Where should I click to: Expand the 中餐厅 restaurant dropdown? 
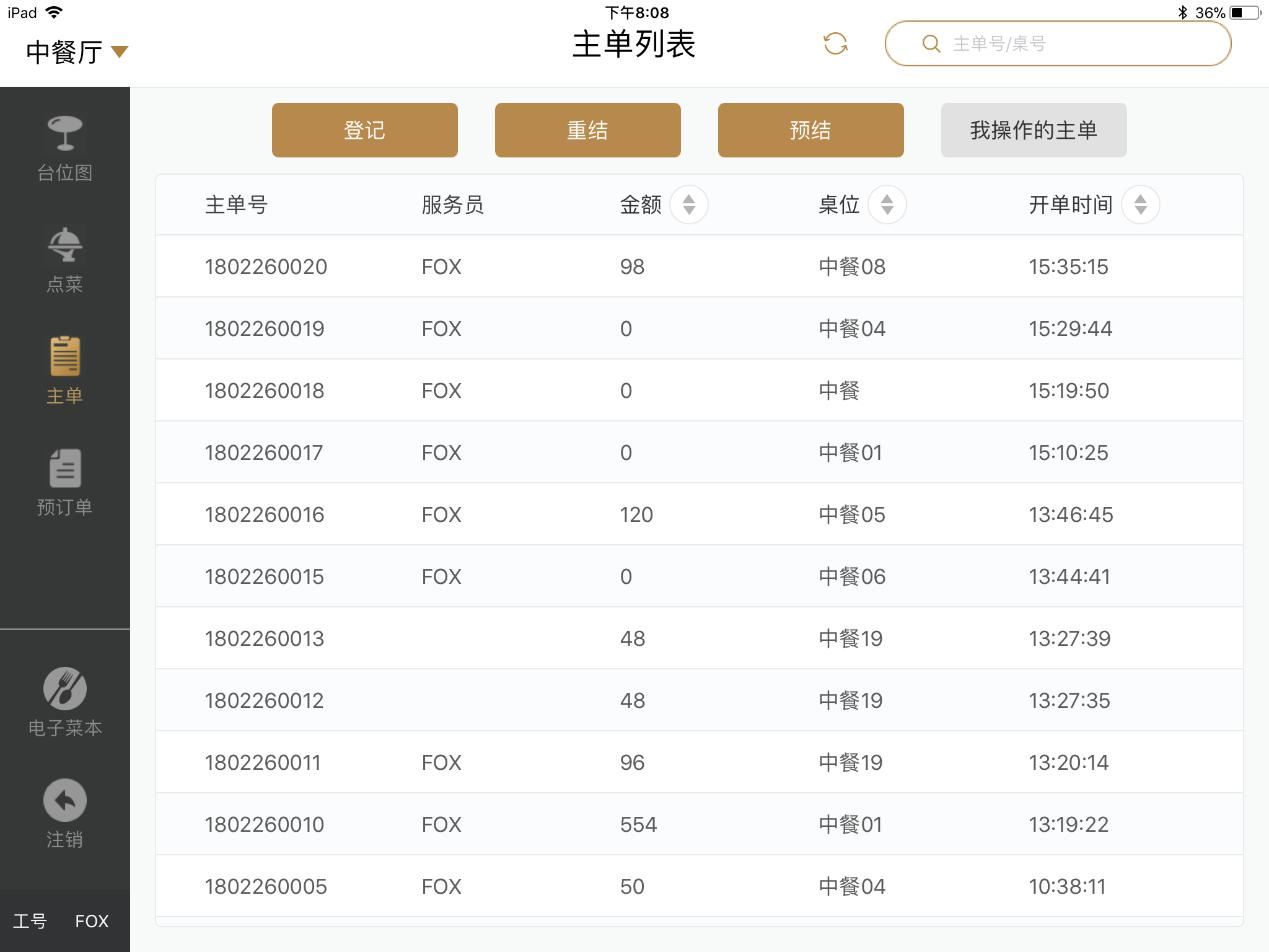pyautogui.click(x=77, y=52)
